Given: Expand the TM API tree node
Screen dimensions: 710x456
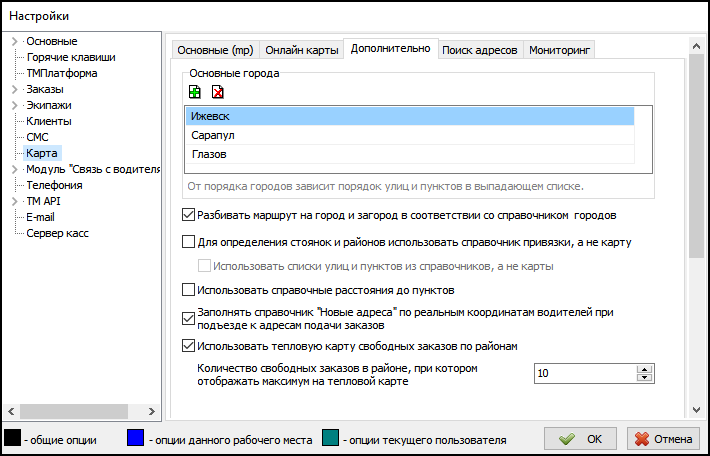Looking at the screenshot, I should point(14,201).
